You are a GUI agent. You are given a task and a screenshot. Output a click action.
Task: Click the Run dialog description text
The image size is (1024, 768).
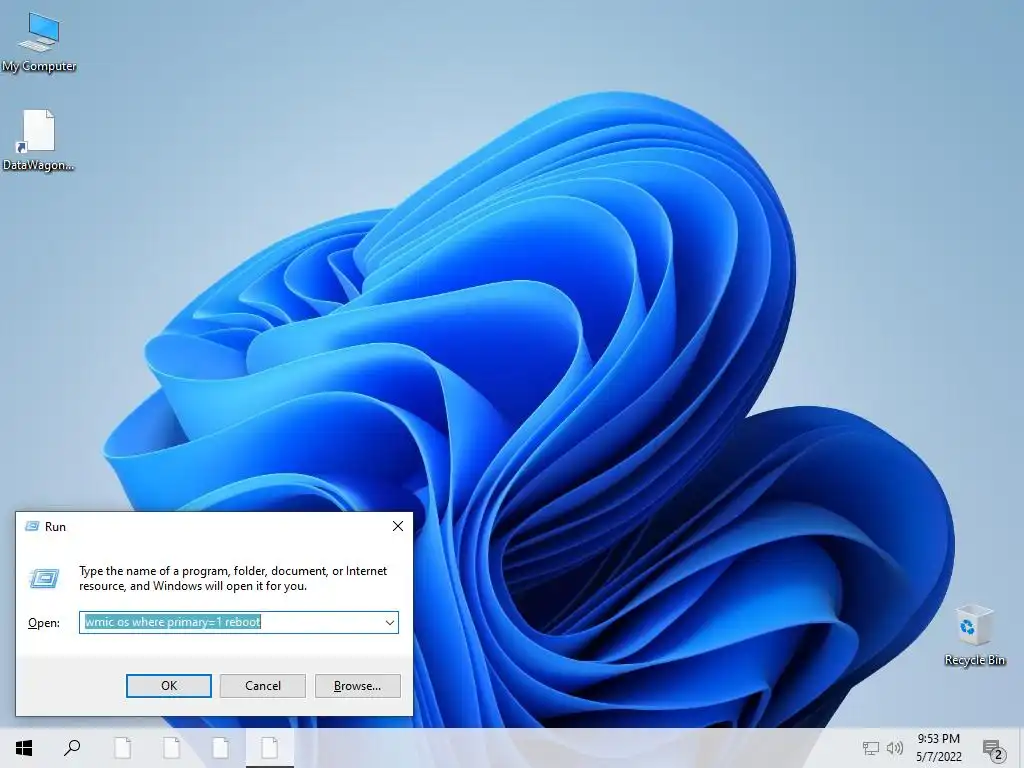tap(233, 579)
